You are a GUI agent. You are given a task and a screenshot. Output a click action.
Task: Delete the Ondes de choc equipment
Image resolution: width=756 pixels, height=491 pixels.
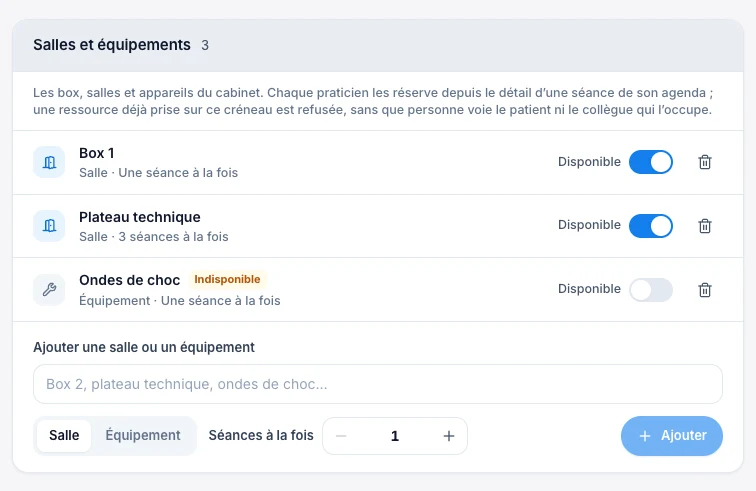click(x=705, y=290)
